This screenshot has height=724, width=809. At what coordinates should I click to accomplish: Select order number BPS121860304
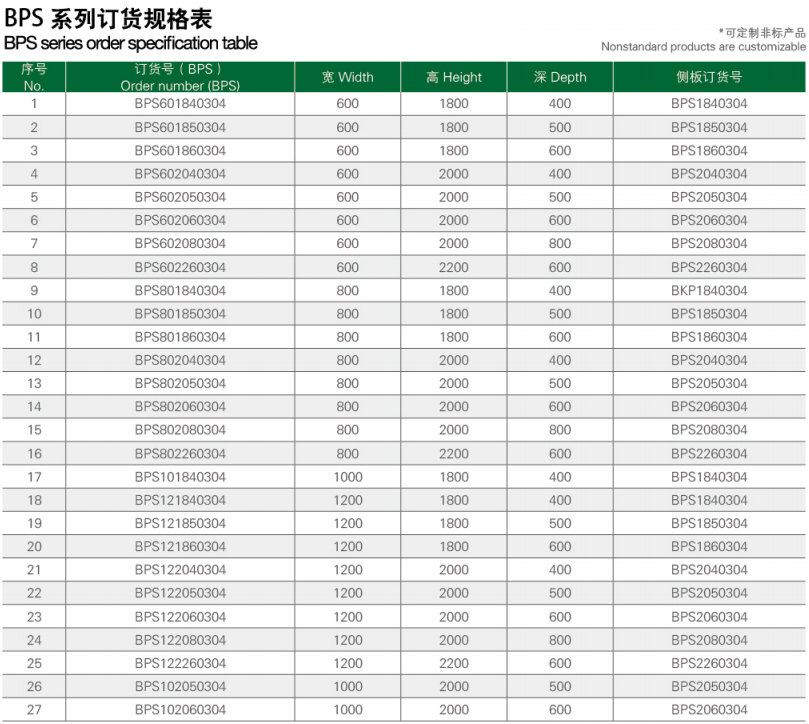click(180, 546)
